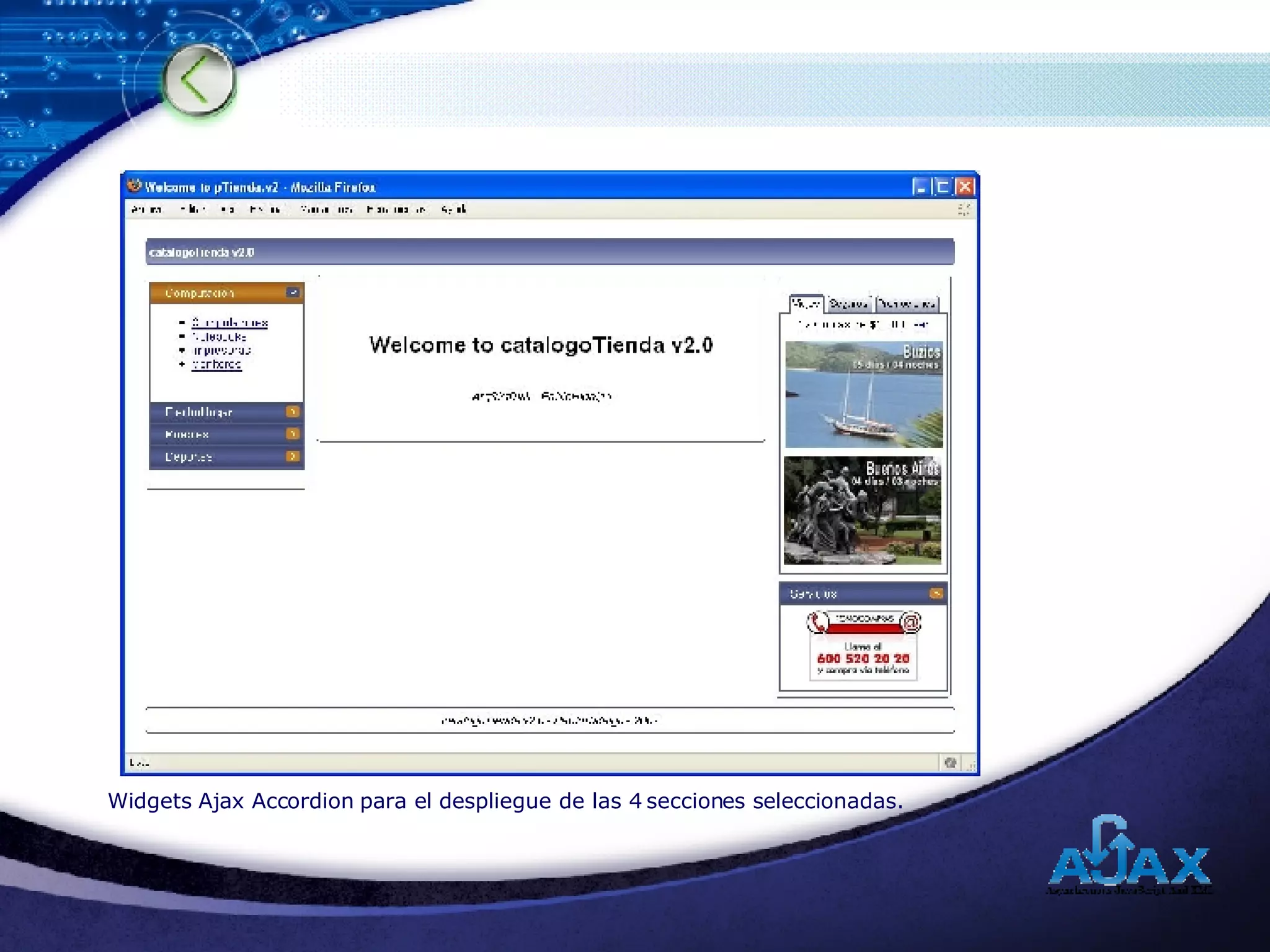
Task: Click the Buenos Aires travel banner image
Action: pyautogui.click(x=863, y=511)
